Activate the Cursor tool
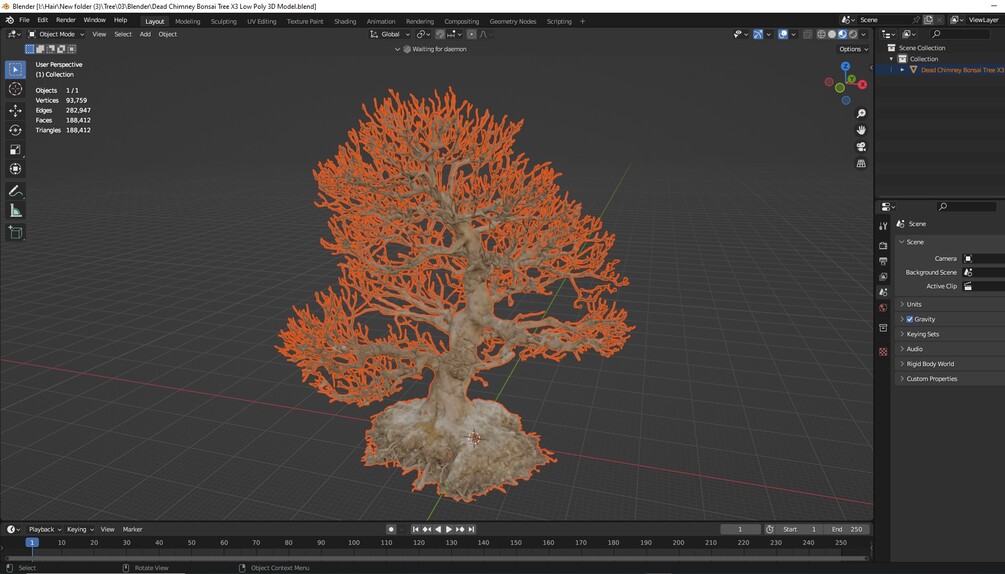Image resolution: width=1005 pixels, height=574 pixels. (15, 89)
